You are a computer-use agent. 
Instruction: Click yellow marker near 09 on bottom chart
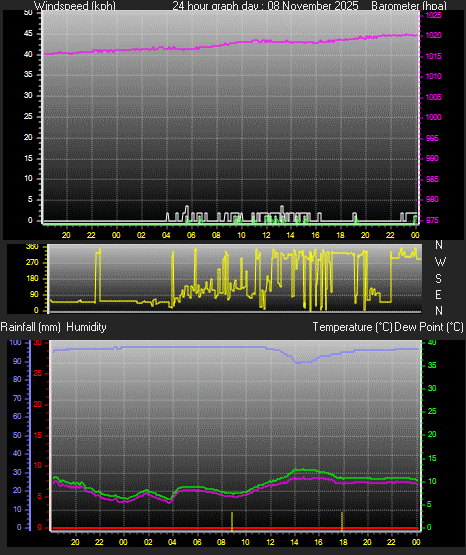point(232,521)
